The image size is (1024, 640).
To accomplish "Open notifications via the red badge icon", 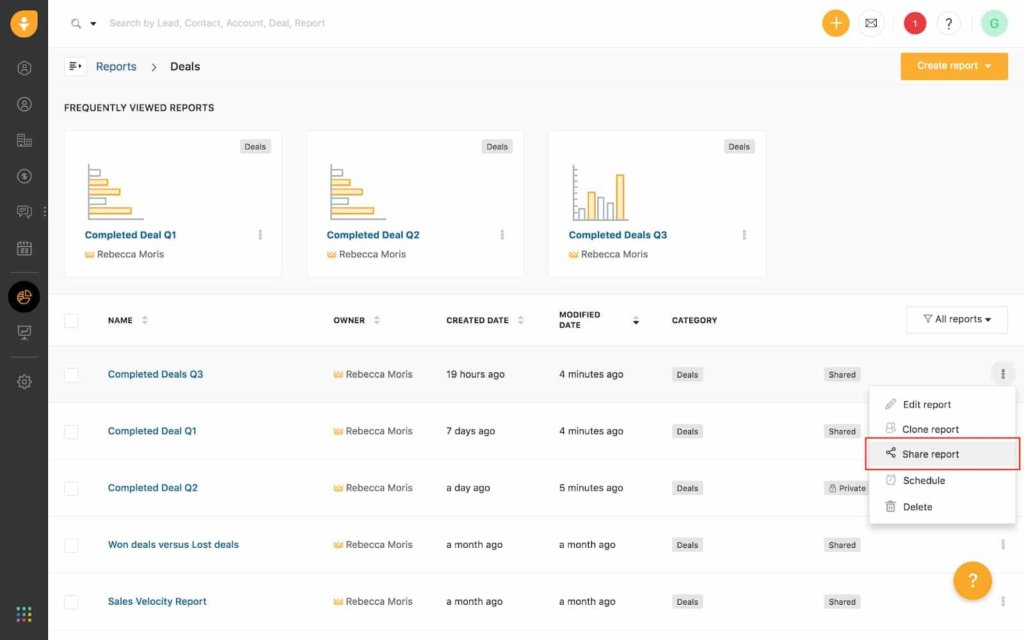I will [x=914, y=22].
